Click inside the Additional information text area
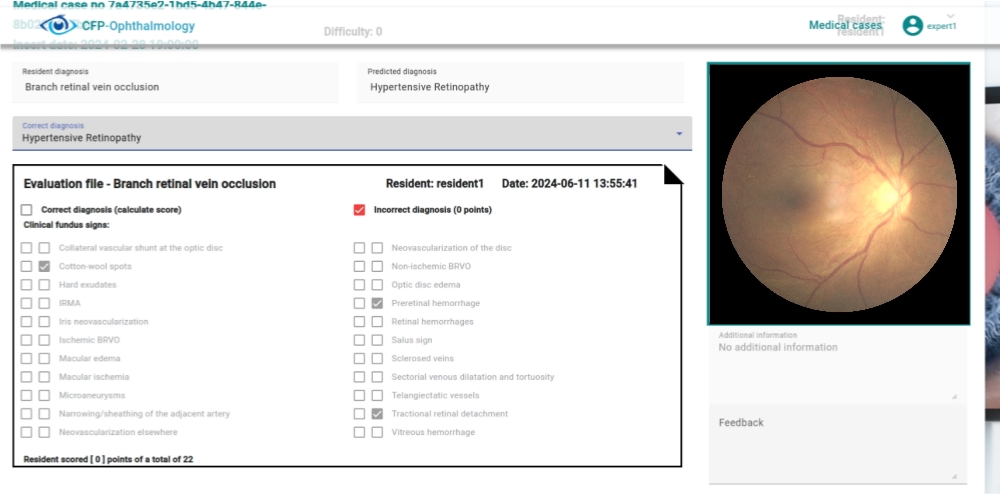Viewport: 1000px width, 496px height. pyautogui.click(x=837, y=366)
